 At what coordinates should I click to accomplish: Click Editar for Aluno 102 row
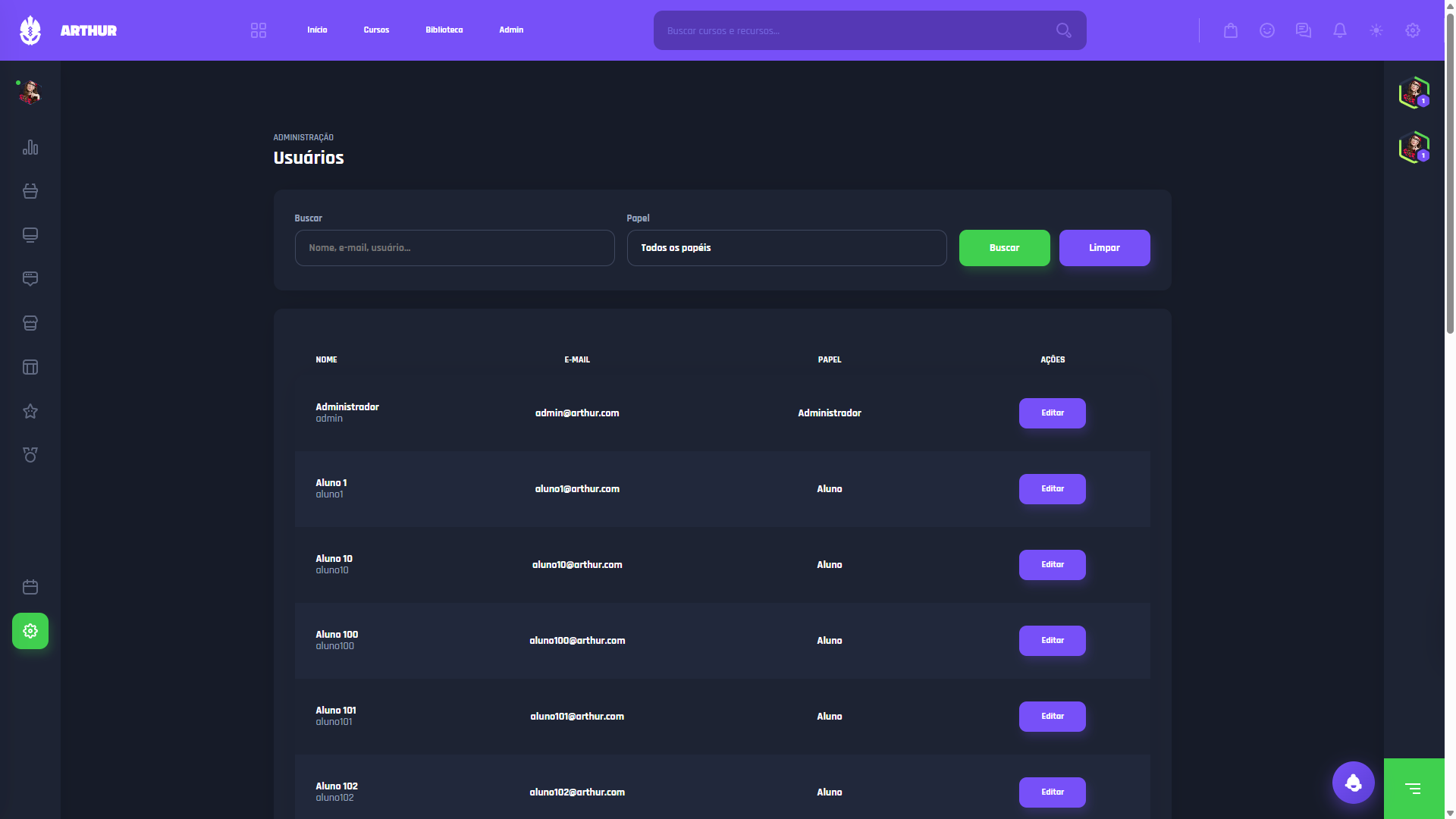coord(1053,792)
